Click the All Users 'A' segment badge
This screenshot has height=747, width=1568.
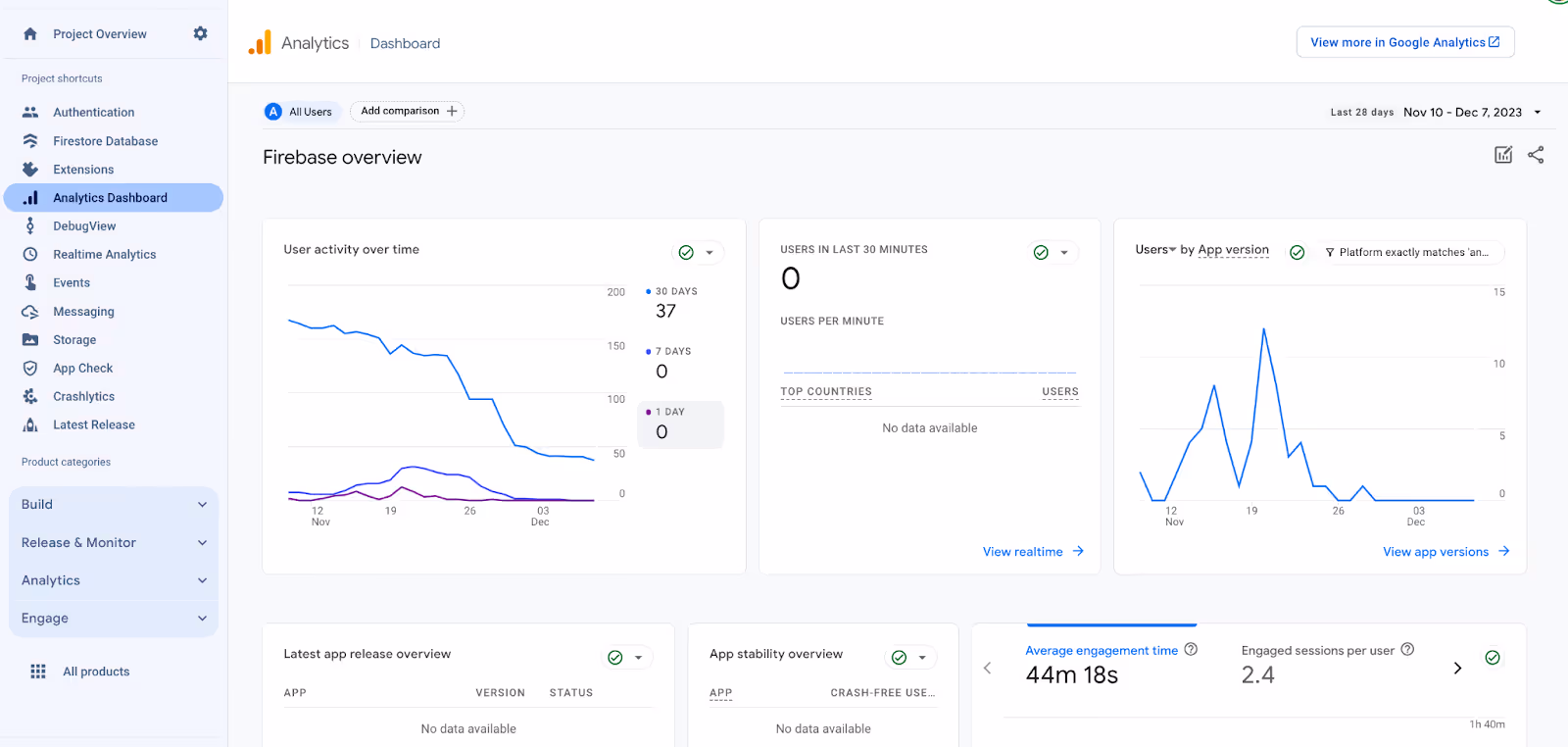pyautogui.click(x=273, y=112)
